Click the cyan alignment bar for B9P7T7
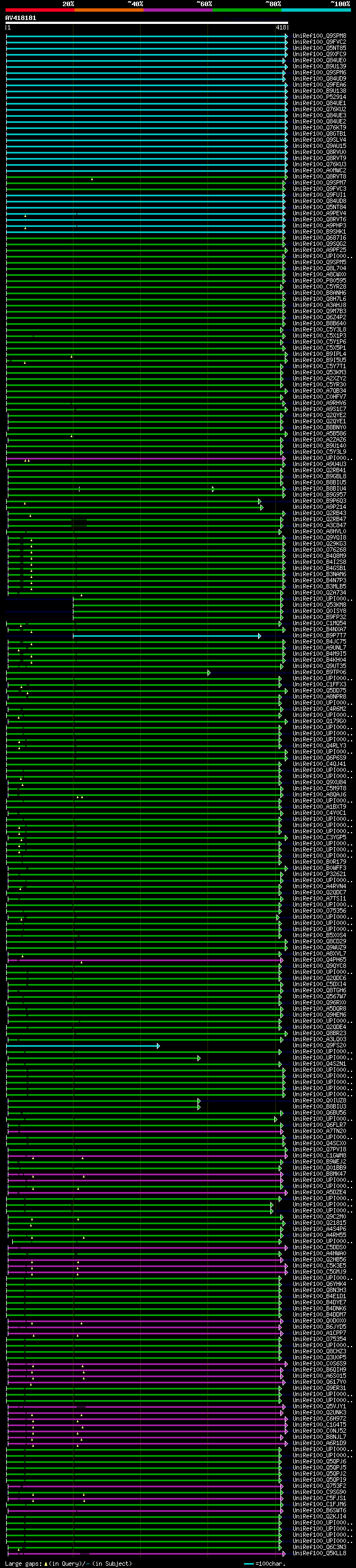The image size is (356, 1568). click(167, 635)
